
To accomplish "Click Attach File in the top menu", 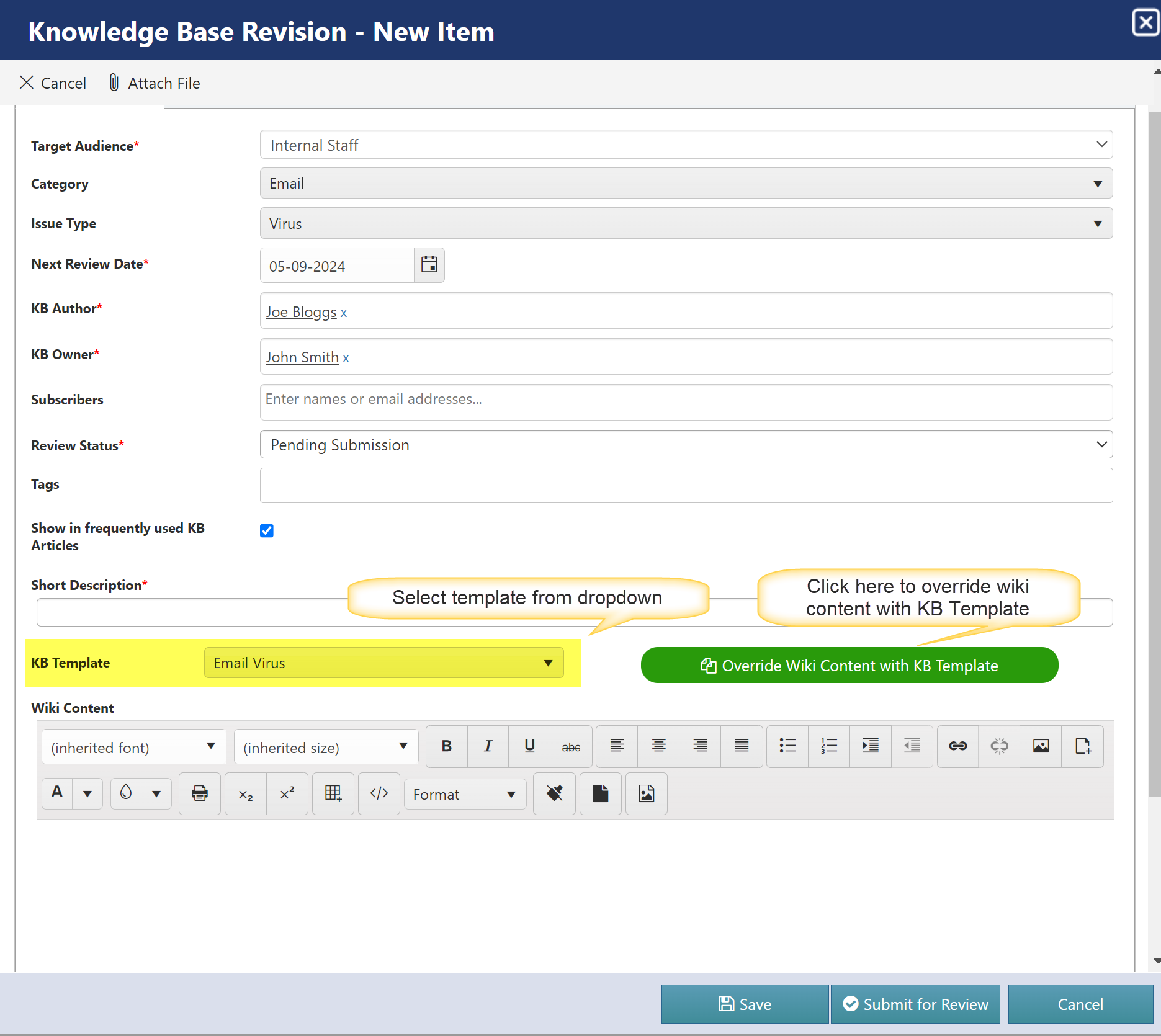I will click(155, 83).
